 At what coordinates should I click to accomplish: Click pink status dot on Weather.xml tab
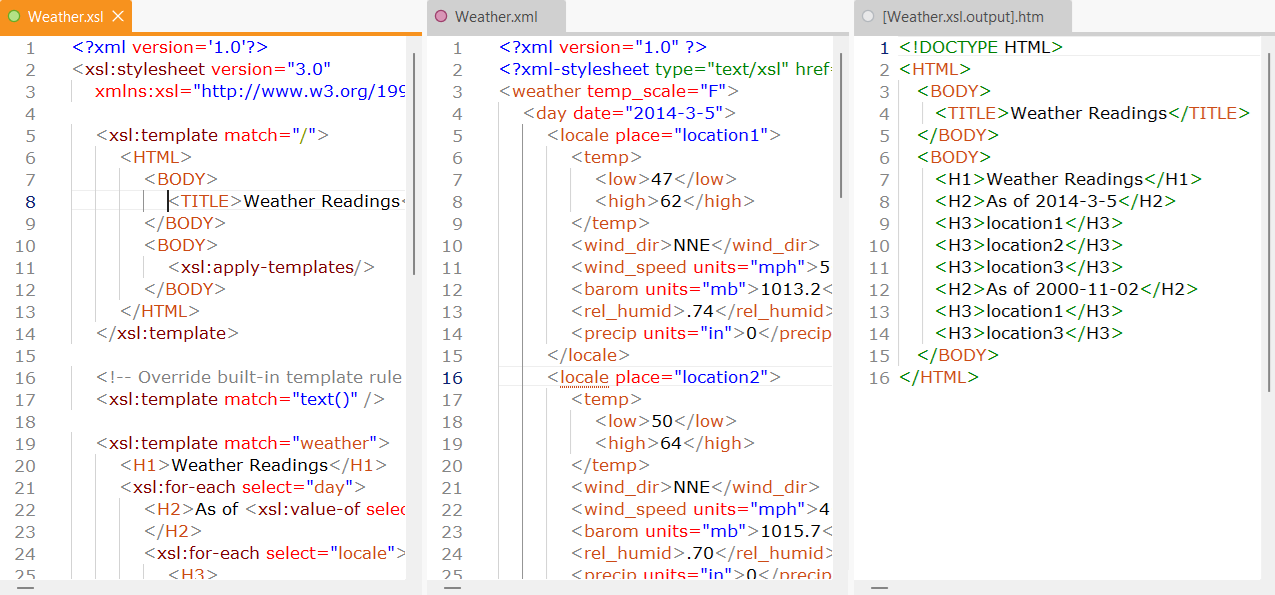441,17
